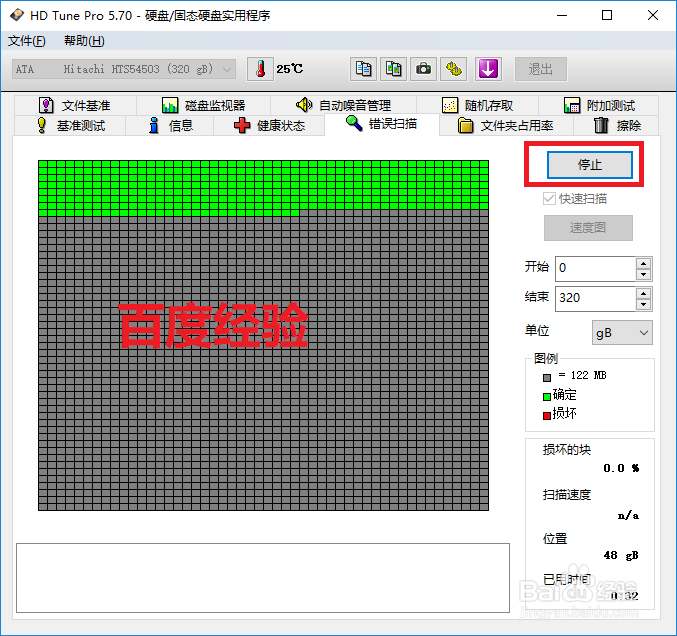Open the 单位 gB unit dropdown
The width and height of the screenshot is (677, 636).
pyautogui.click(x=622, y=332)
